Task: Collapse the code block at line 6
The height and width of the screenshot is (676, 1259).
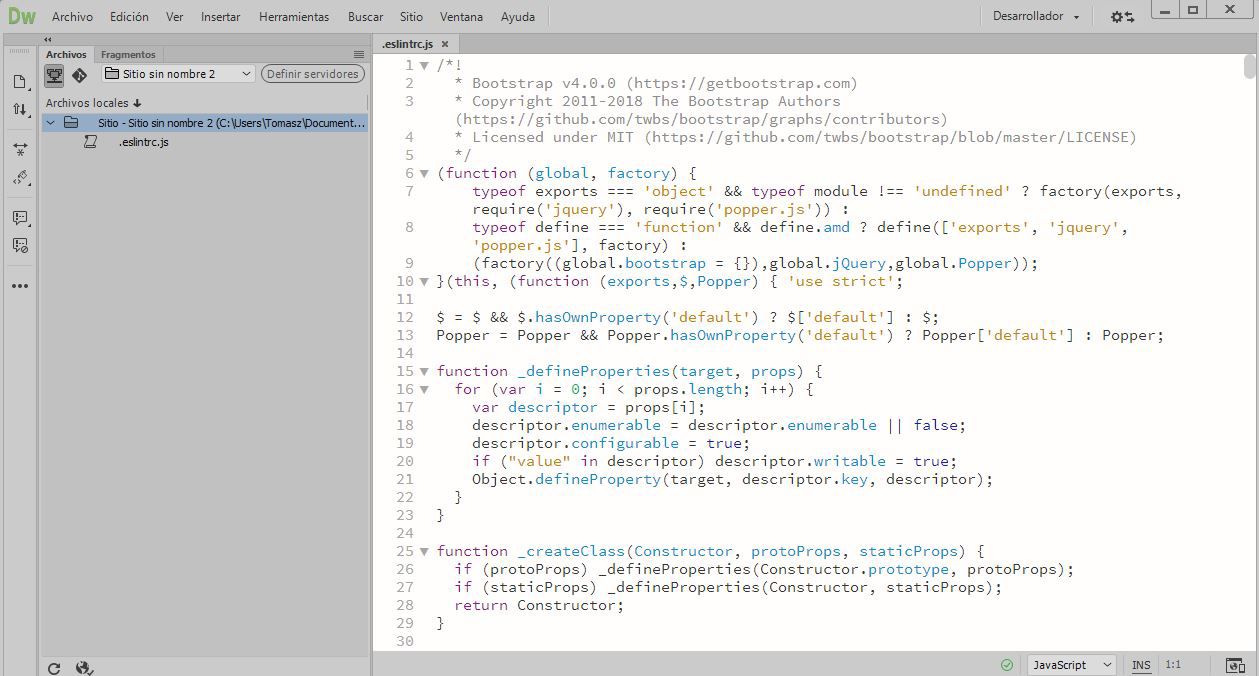Action: point(423,172)
